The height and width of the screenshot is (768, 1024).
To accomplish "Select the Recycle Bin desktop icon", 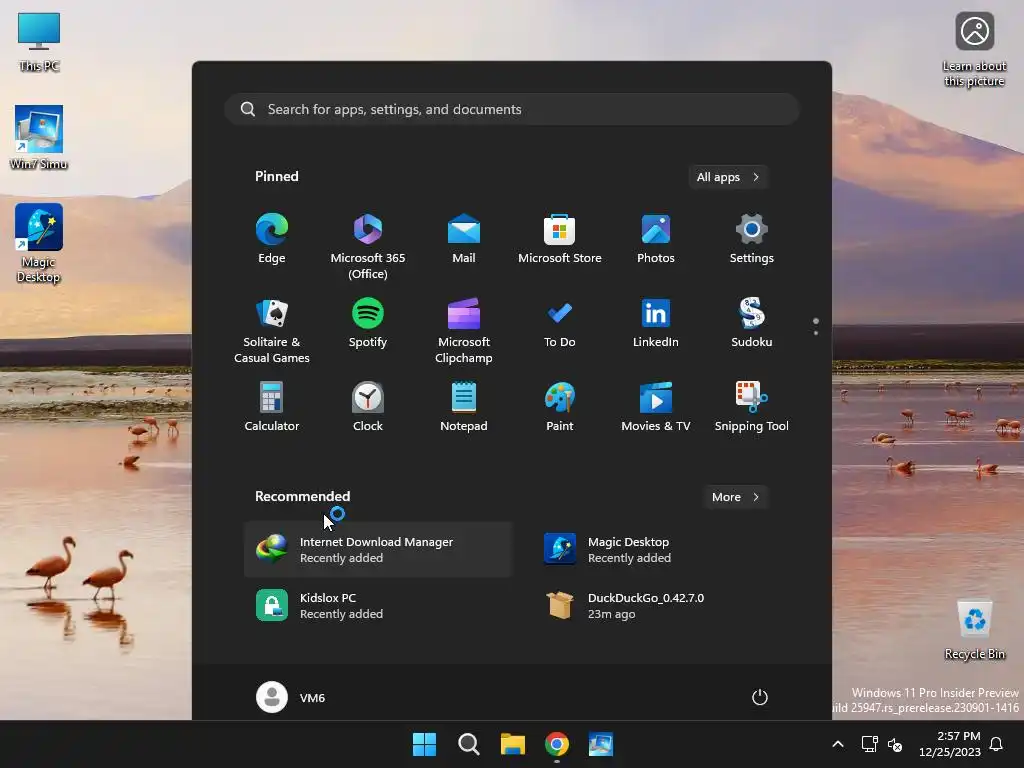I will pos(974,630).
